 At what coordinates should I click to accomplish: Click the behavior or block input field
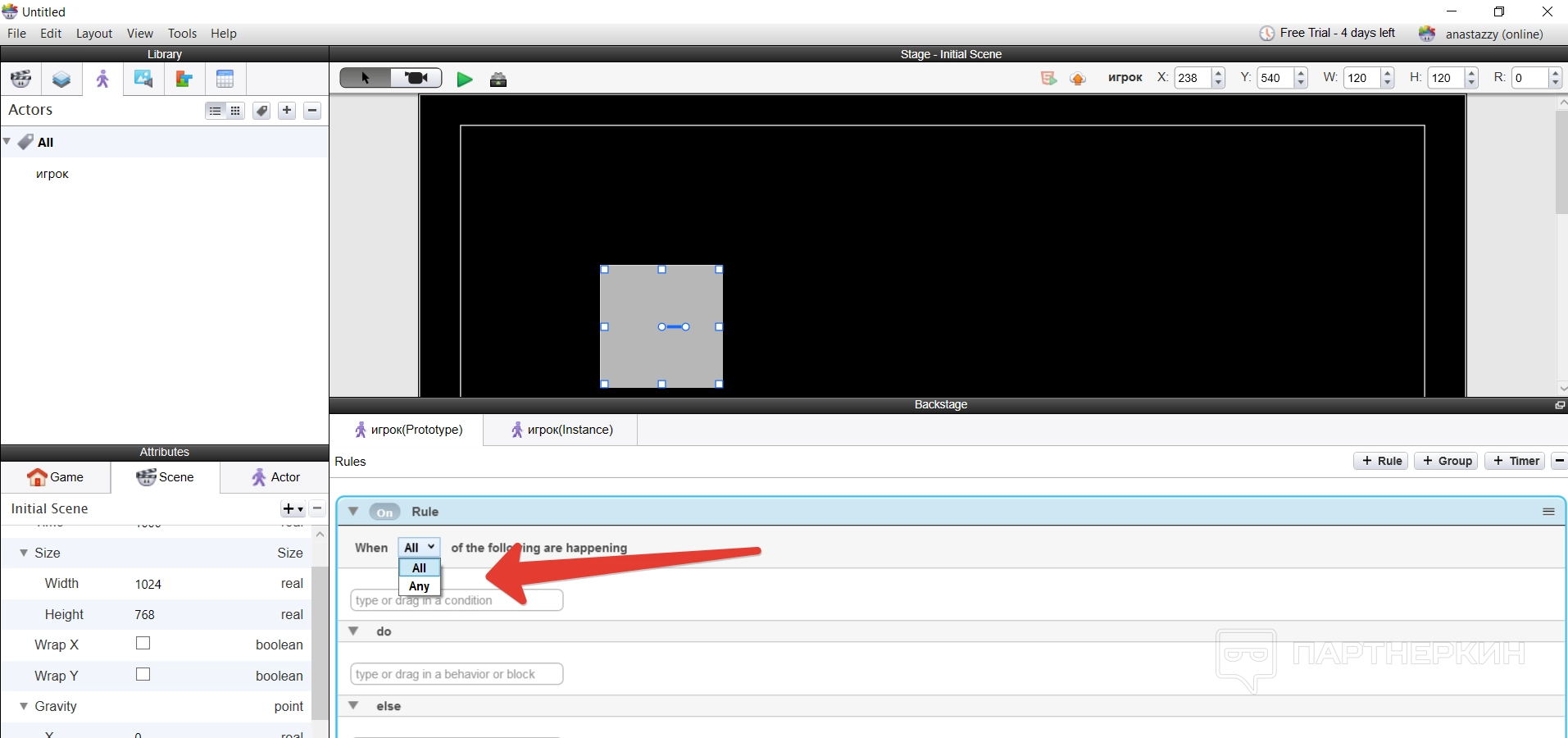457,674
